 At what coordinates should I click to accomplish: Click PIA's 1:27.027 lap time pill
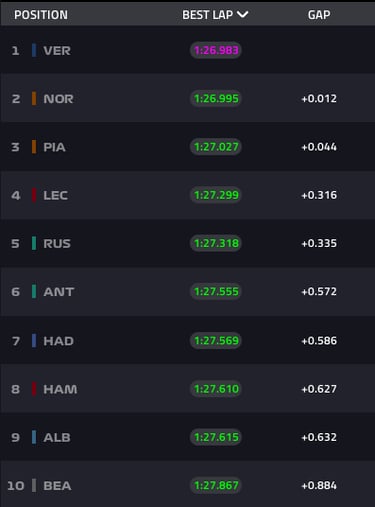pos(216,147)
